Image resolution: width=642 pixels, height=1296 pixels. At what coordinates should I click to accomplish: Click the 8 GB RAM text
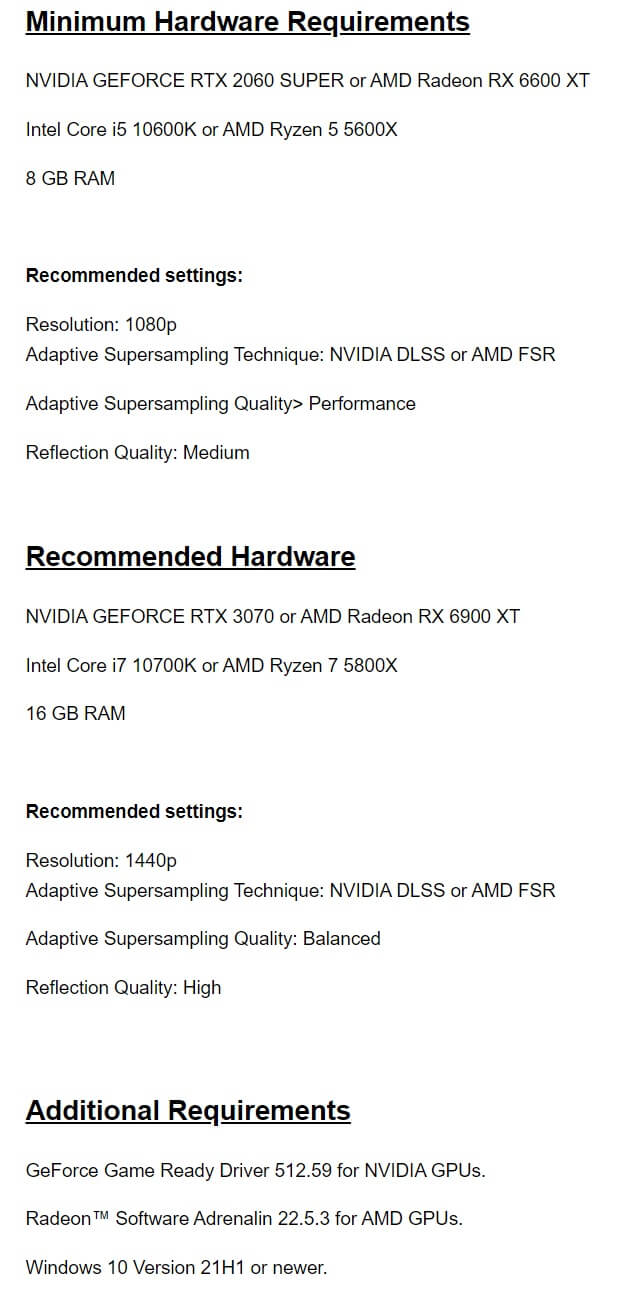click(70, 178)
